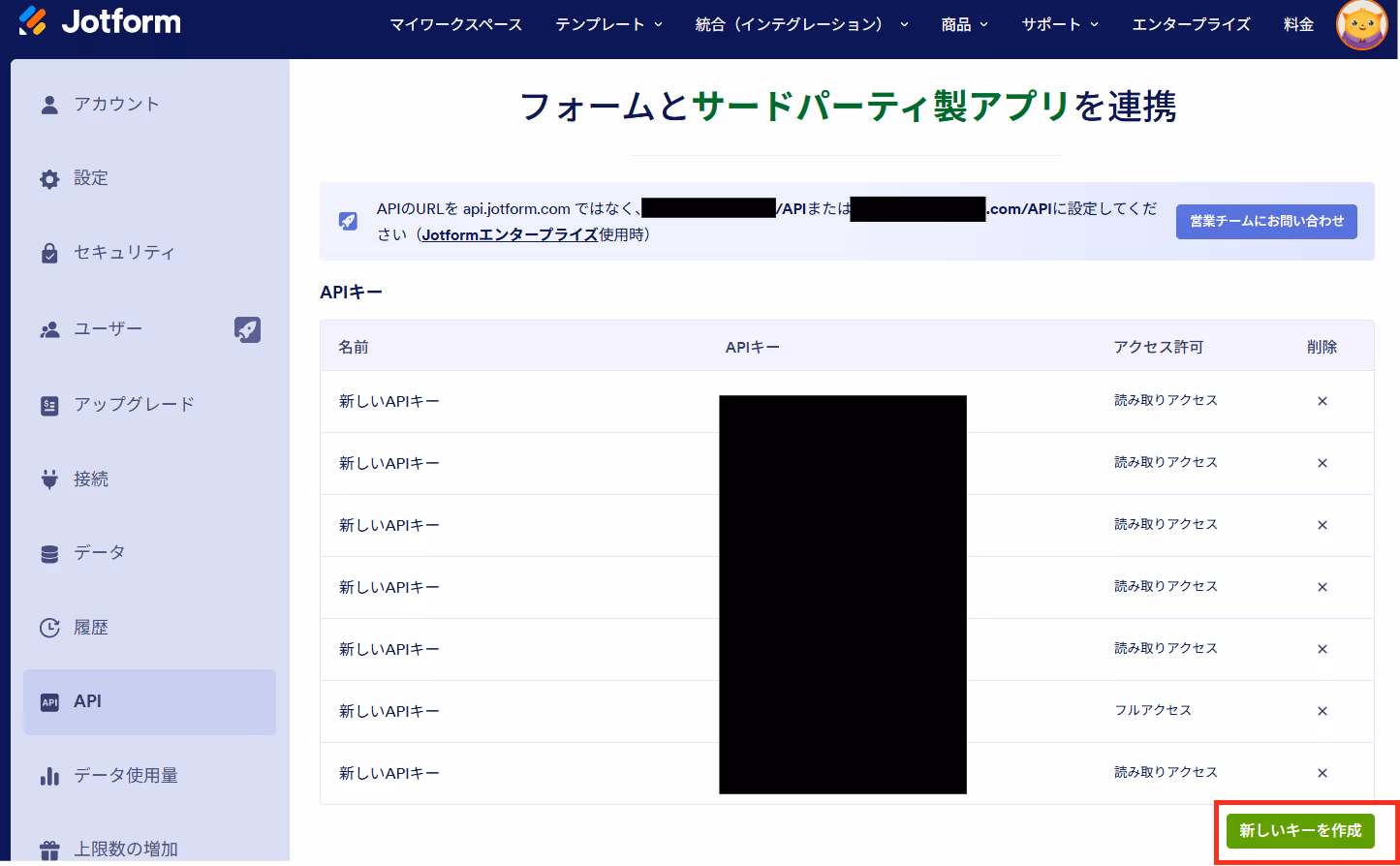Delete the first 新しいAPIキー row
This screenshot has height=866, width=1400.
(1322, 401)
